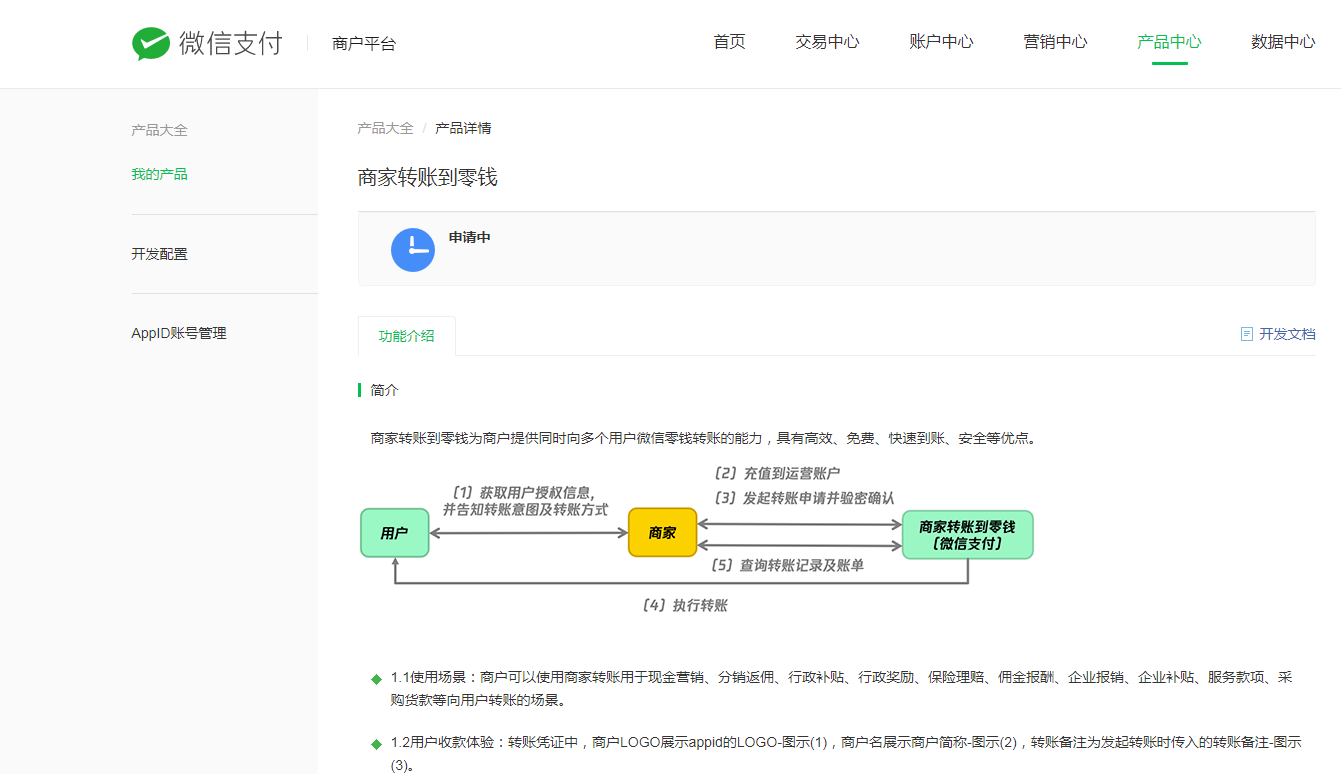Click the 商家转账到零钱(微信支付) diagram box

(967, 535)
